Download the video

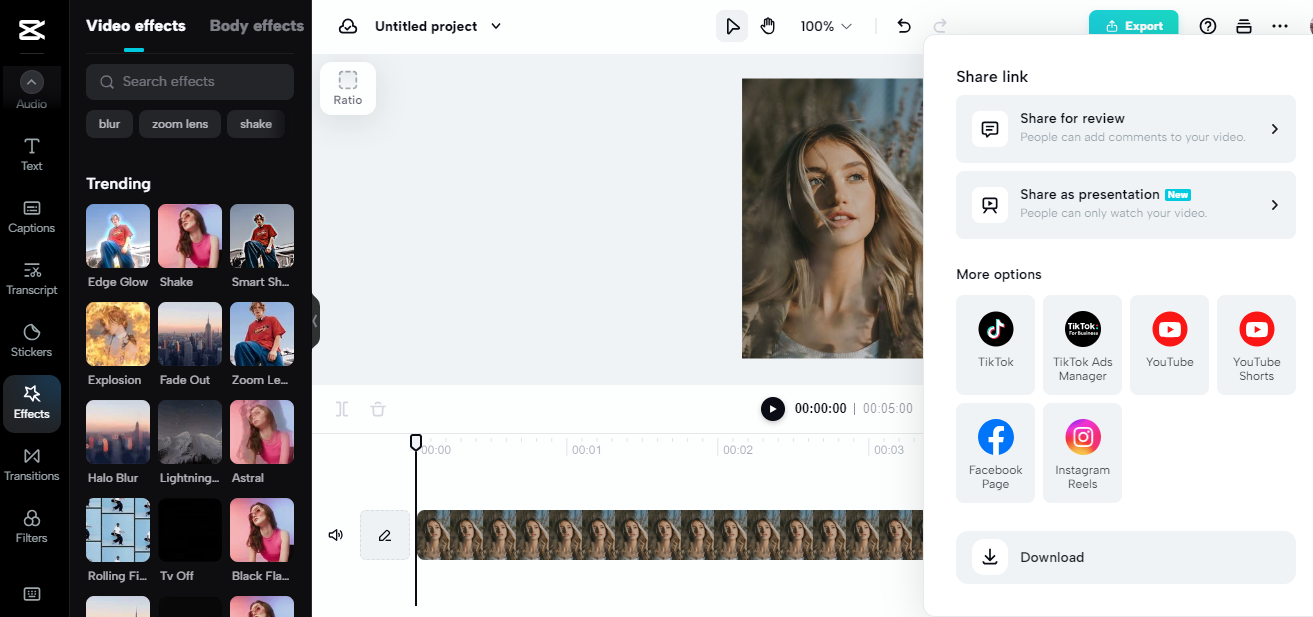click(x=1126, y=557)
